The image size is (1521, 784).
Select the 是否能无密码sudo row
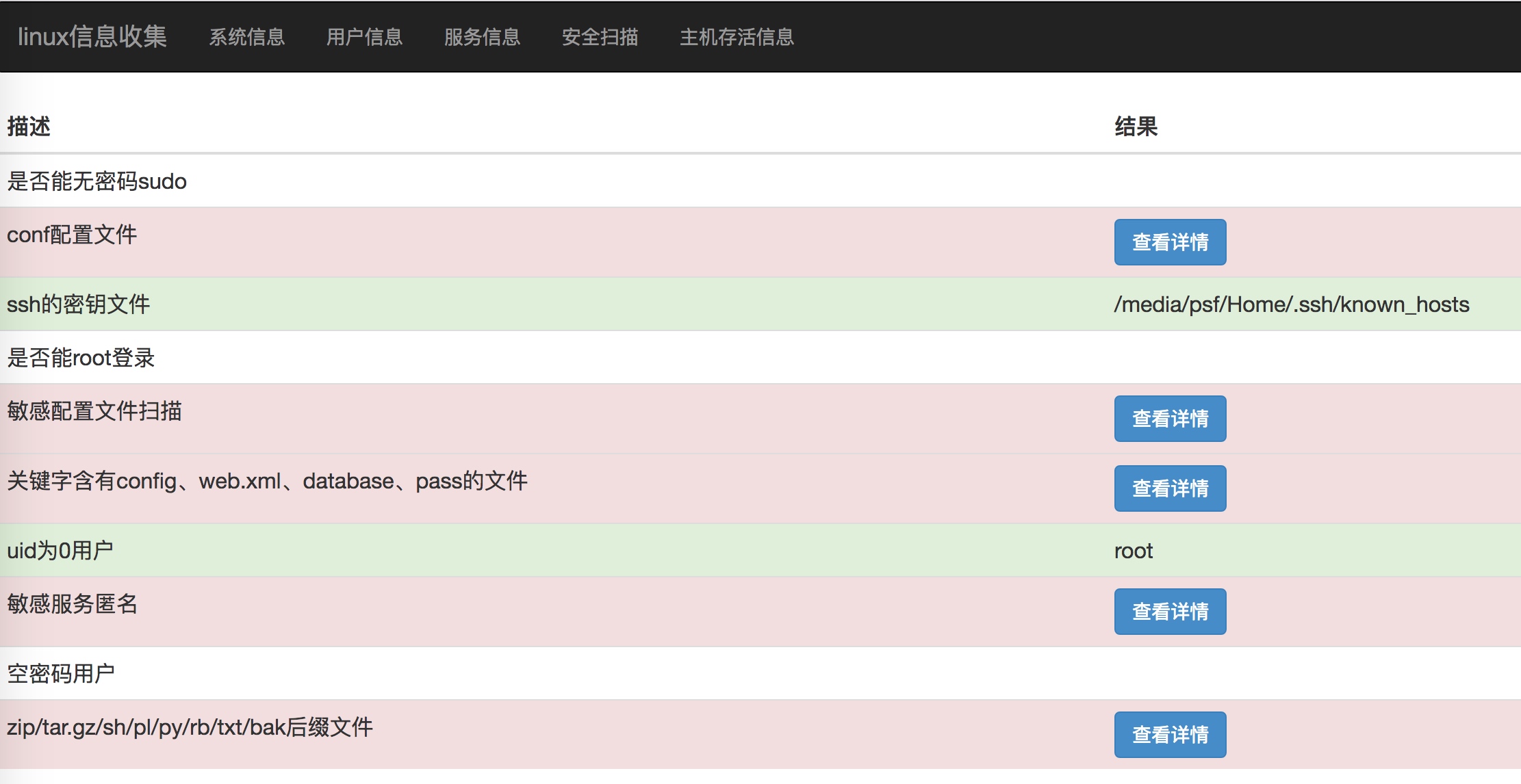click(97, 181)
